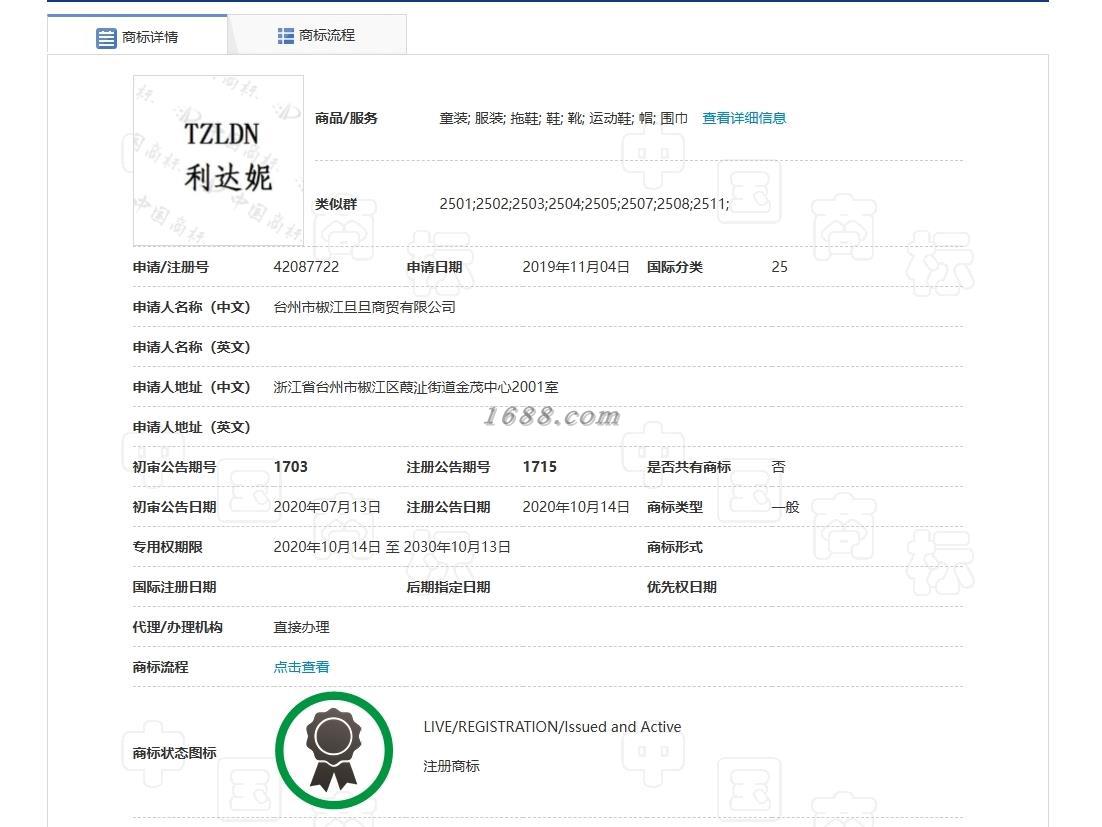Select the 注册商标 status text

click(x=451, y=766)
